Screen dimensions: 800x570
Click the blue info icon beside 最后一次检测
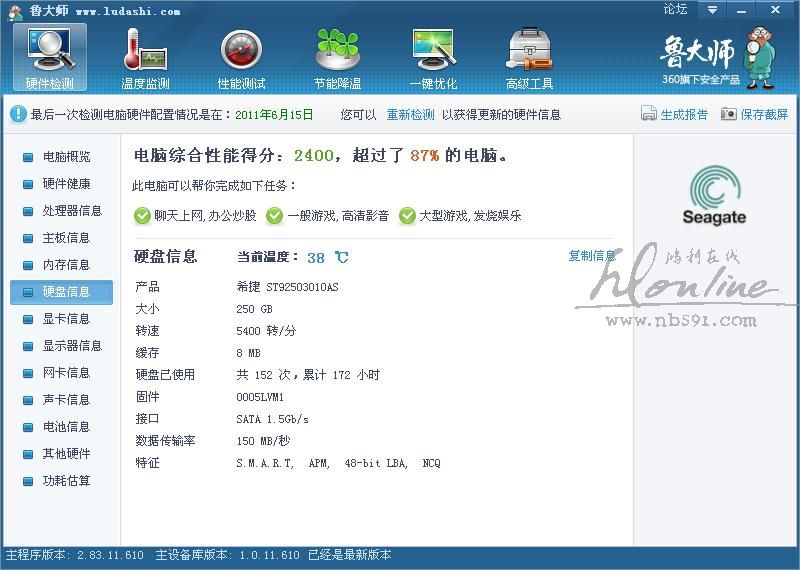point(18,114)
